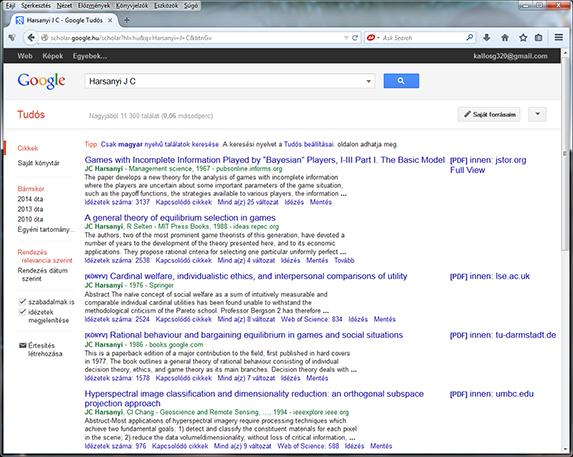Click the Ask Search magnifier icon
The width and height of the screenshot is (573, 457).
click(x=470, y=37)
